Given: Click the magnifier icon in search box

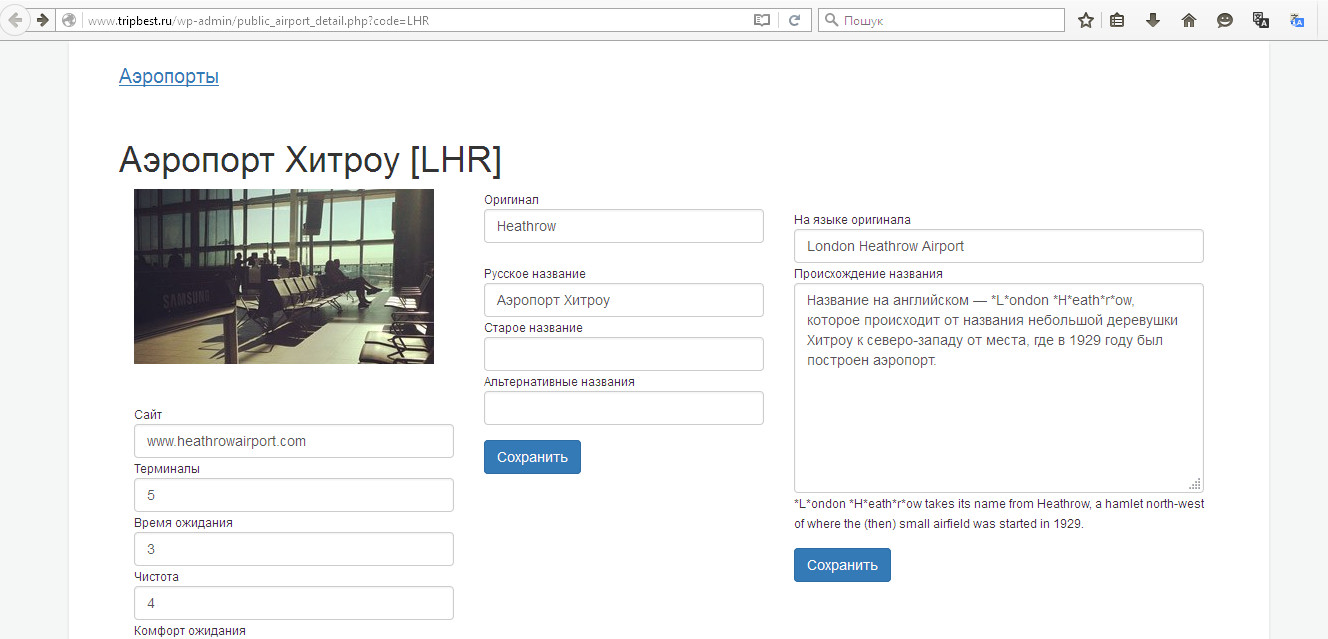Looking at the screenshot, I should click(830, 20).
